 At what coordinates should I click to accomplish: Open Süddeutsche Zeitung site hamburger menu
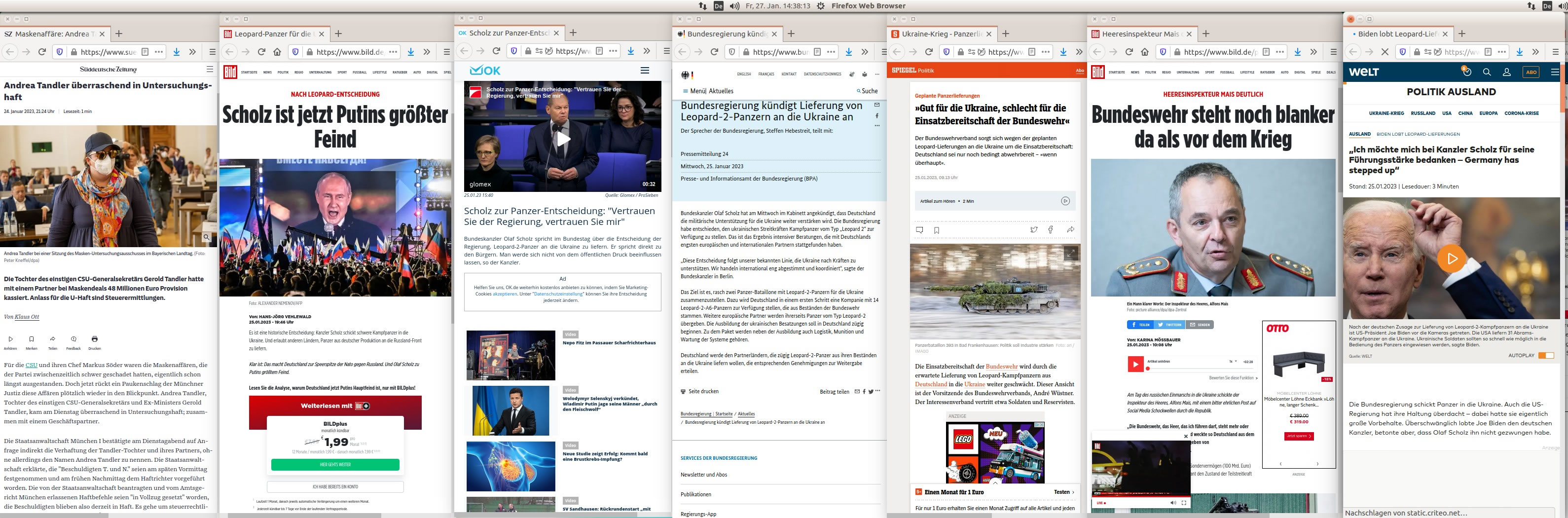(x=210, y=70)
